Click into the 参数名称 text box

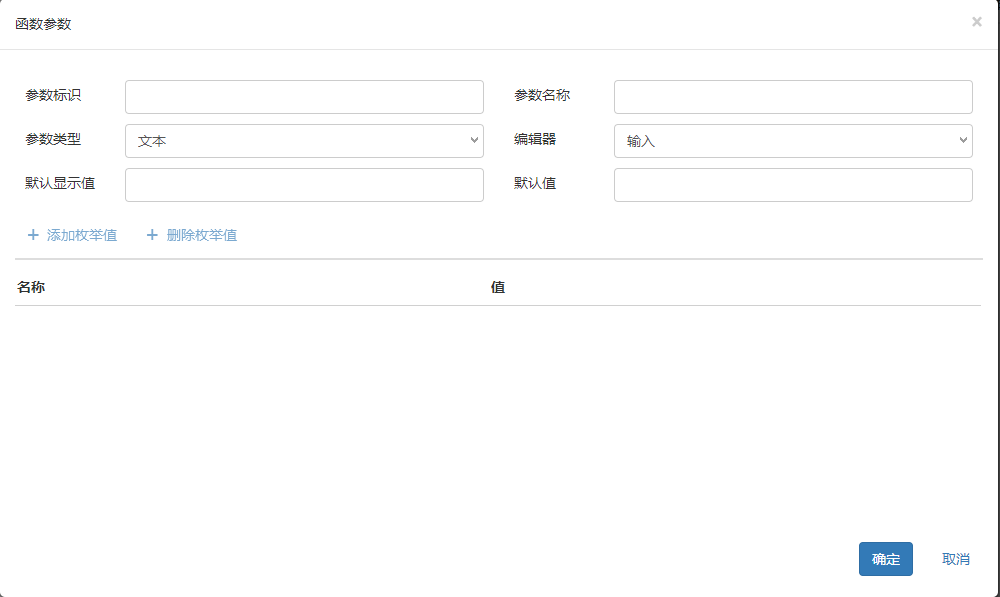792,97
